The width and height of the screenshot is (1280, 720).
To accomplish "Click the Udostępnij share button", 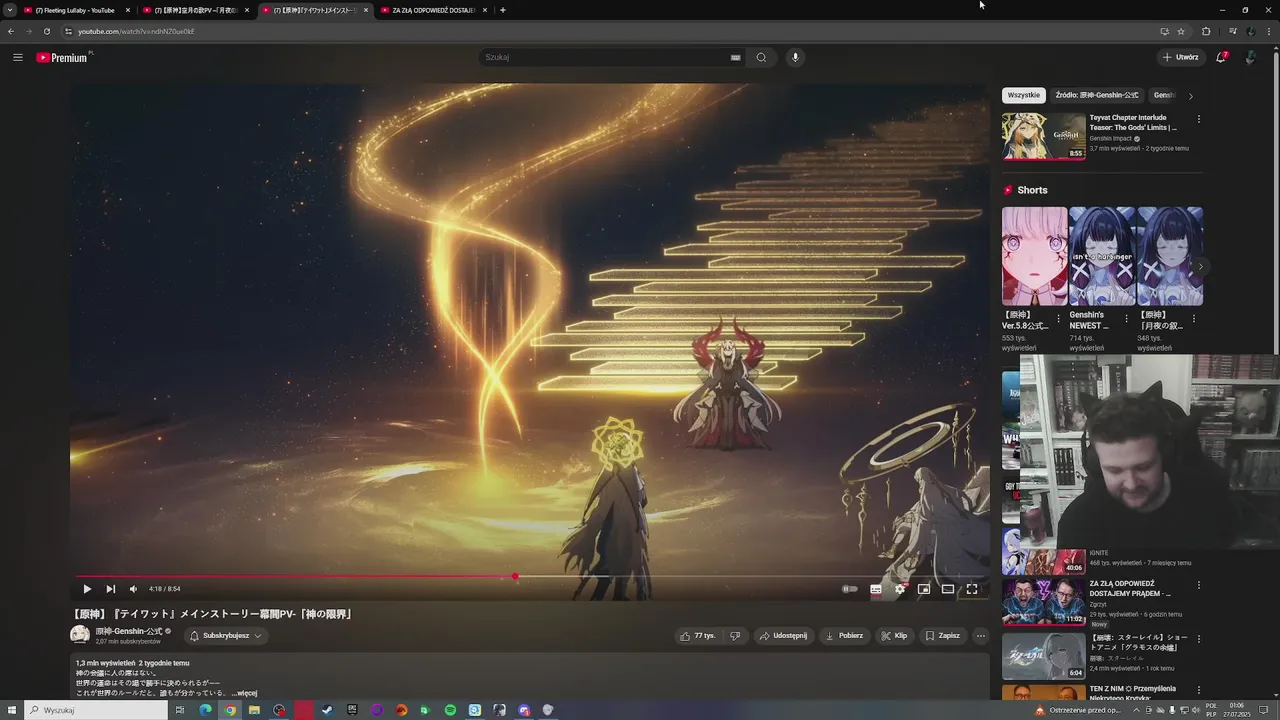I will pos(783,635).
